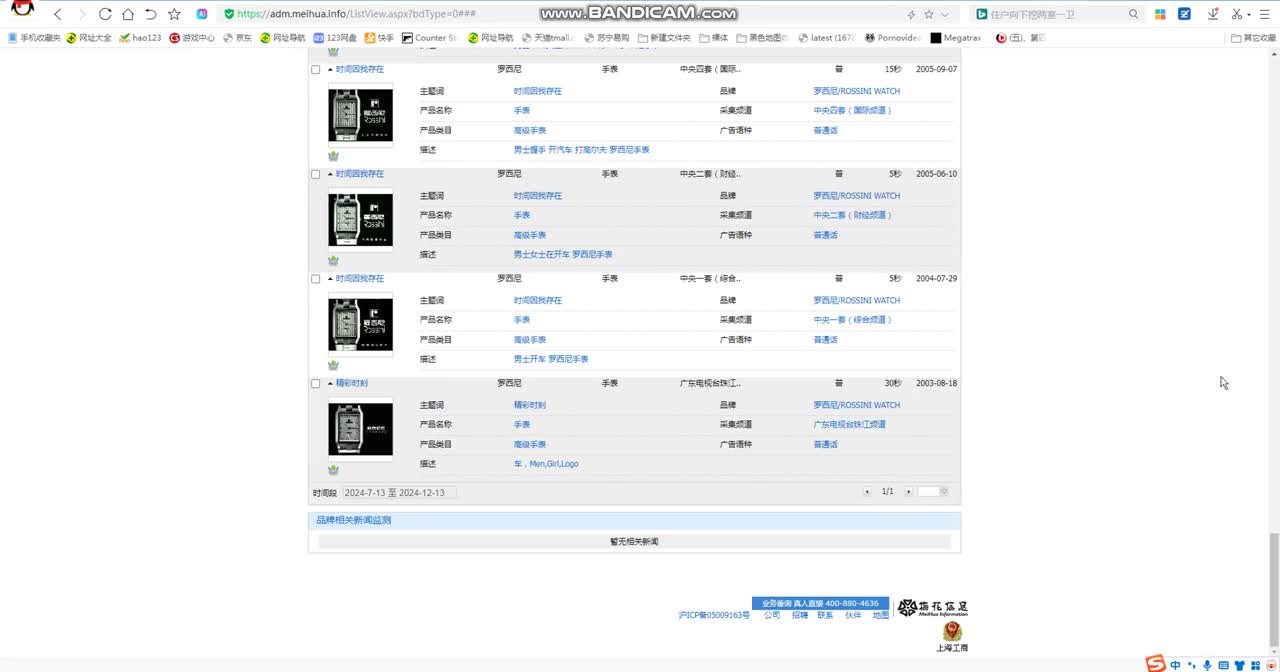Open the downloads icon in toolbar
The height and width of the screenshot is (672, 1280).
(x=1213, y=14)
